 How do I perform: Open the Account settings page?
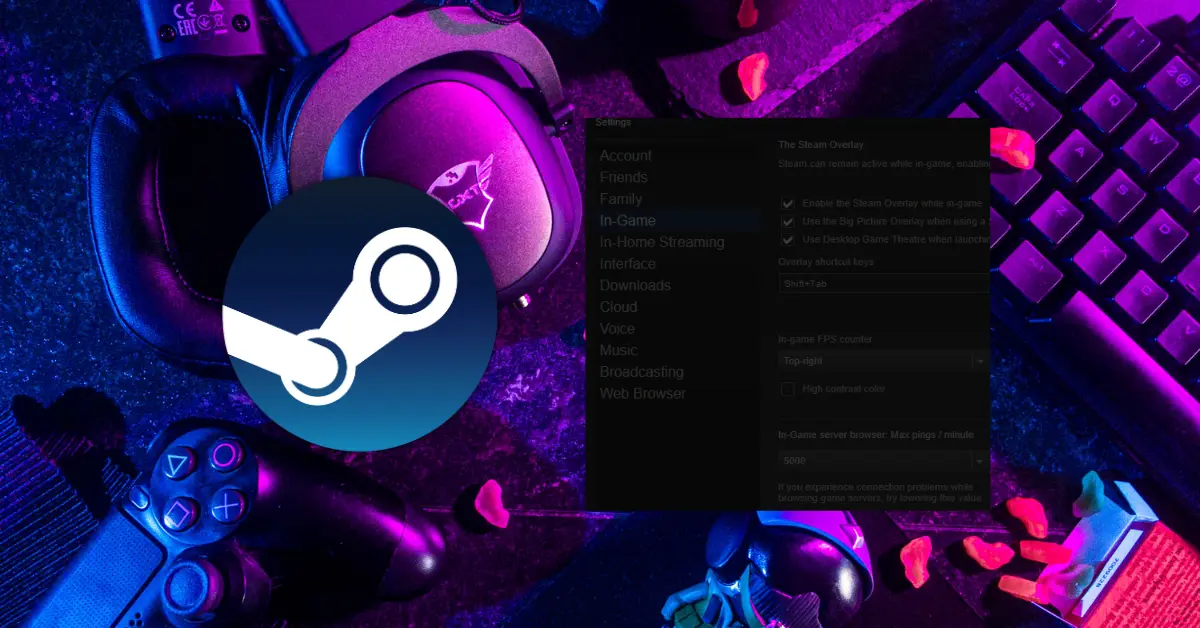tap(625, 156)
